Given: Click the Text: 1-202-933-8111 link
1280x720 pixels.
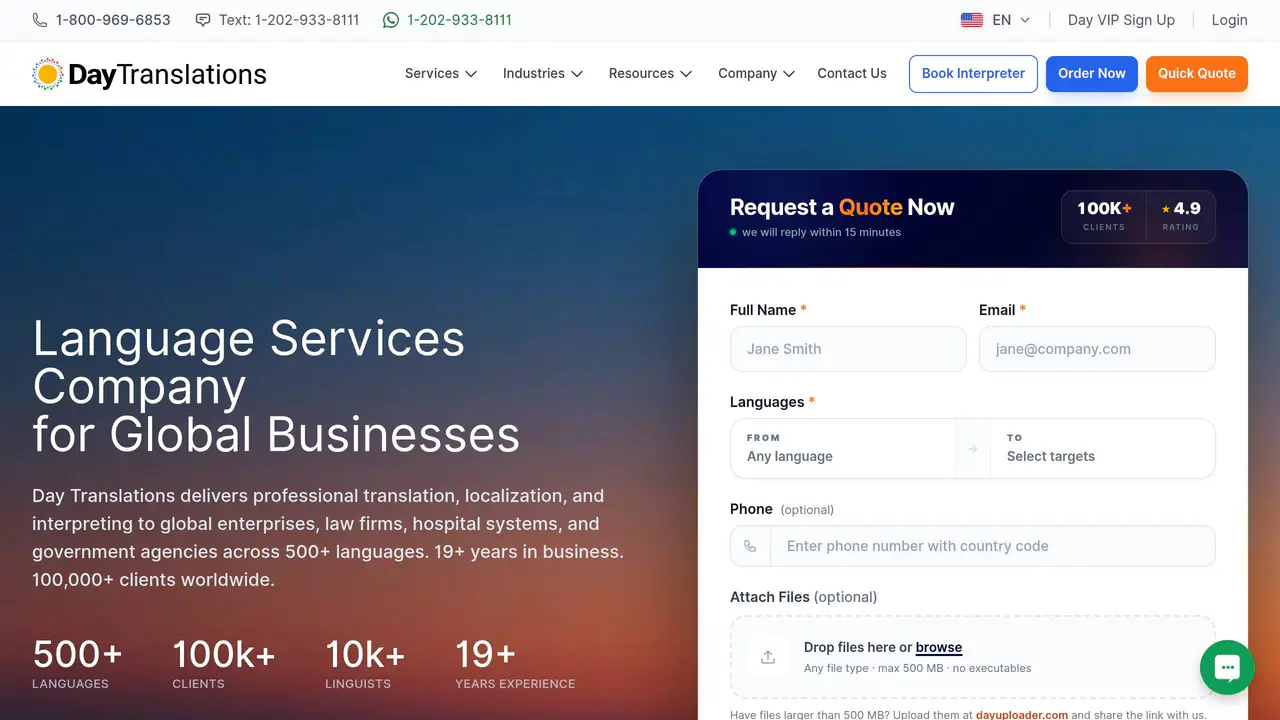Looking at the screenshot, I should coord(289,20).
